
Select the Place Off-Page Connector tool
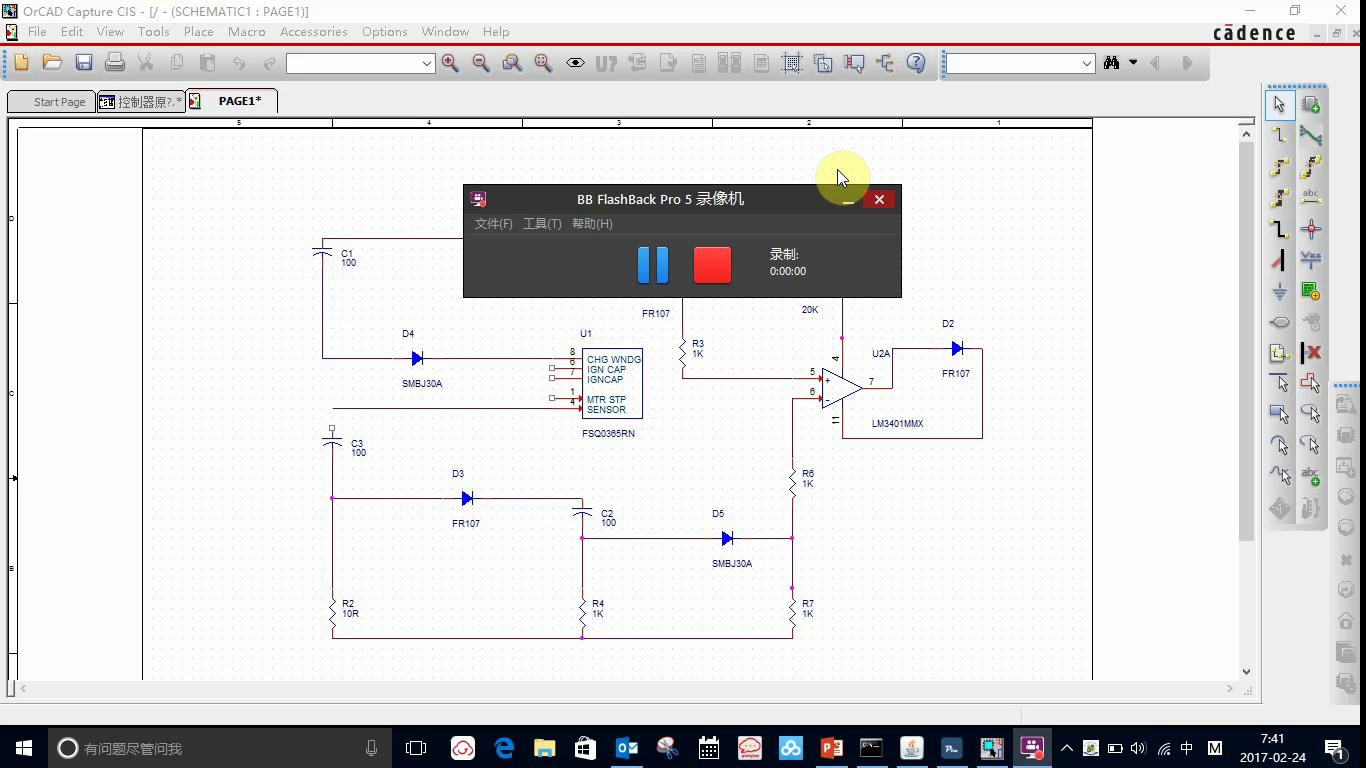(1279, 322)
